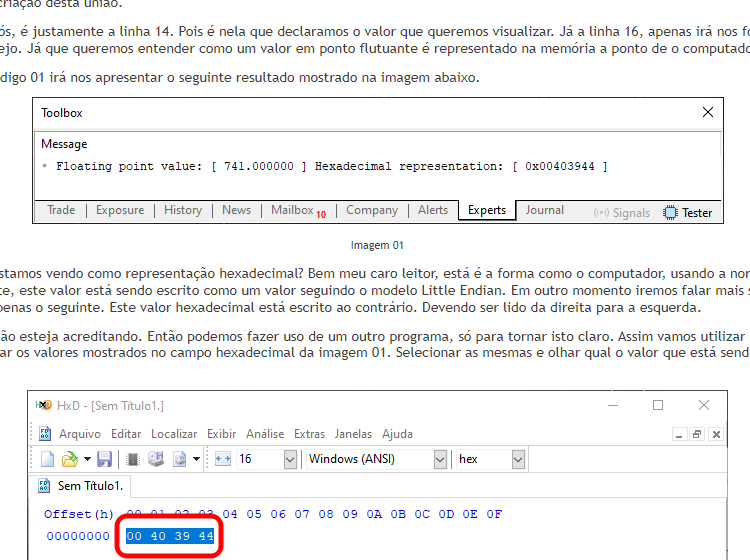Click the 0A column header in hex view
Image resolution: width=750 pixels, height=560 pixels.
pyautogui.click(x=374, y=514)
